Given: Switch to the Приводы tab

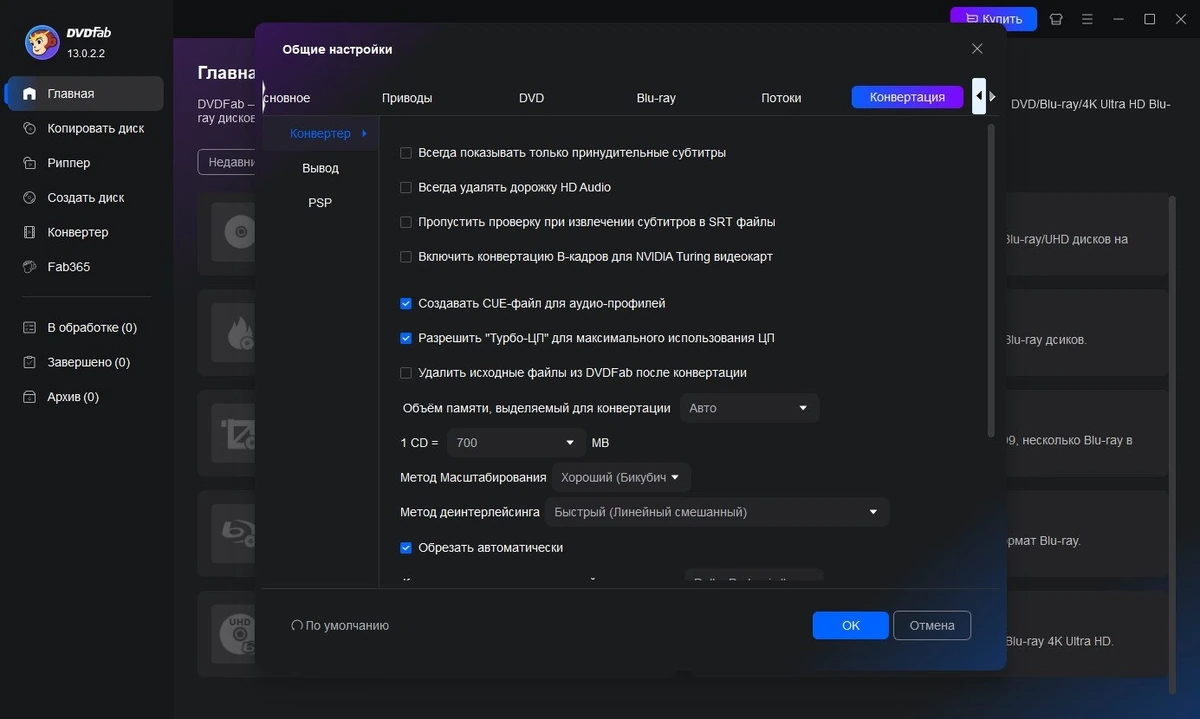Looking at the screenshot, I should (x=407, y=98).
